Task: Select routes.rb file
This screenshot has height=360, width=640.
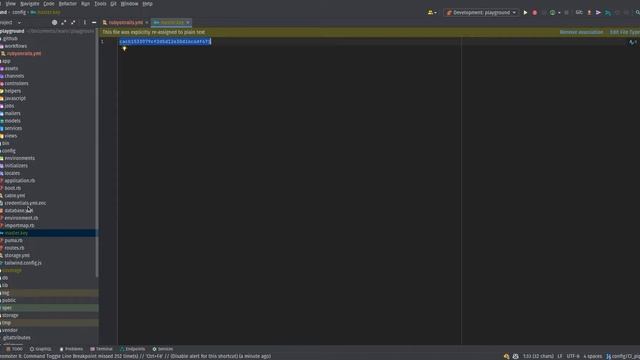Action: click(x=14, y=248)
